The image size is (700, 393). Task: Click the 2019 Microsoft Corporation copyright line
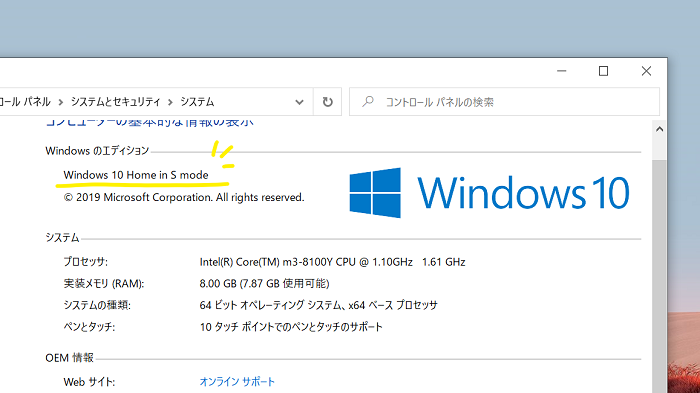[183, 197]
